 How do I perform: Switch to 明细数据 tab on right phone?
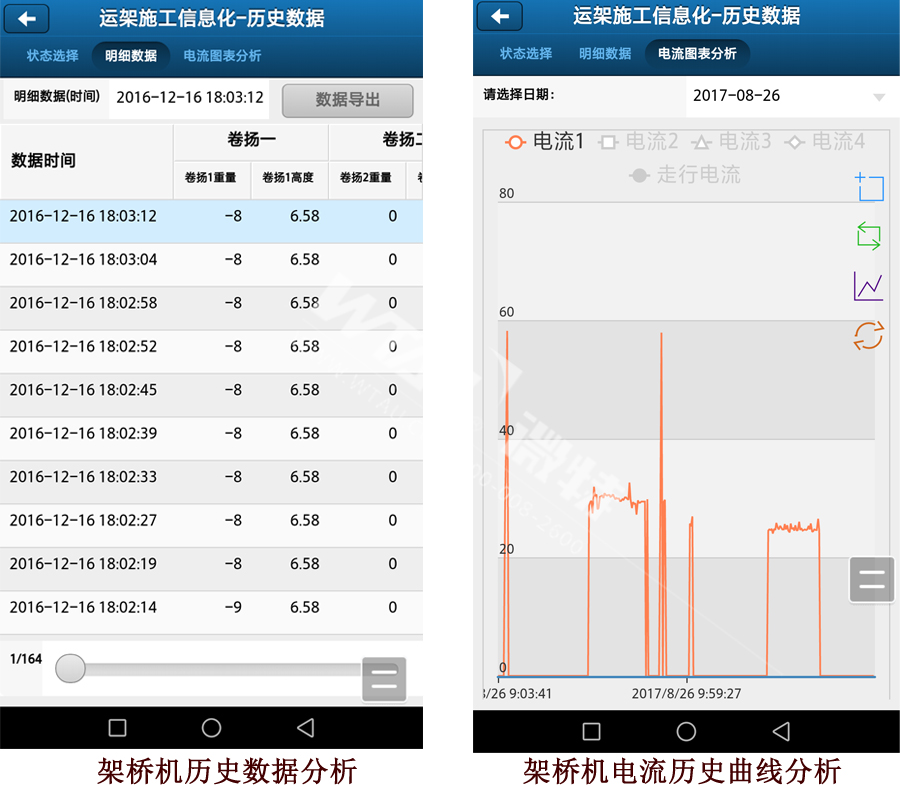point(605,54)
